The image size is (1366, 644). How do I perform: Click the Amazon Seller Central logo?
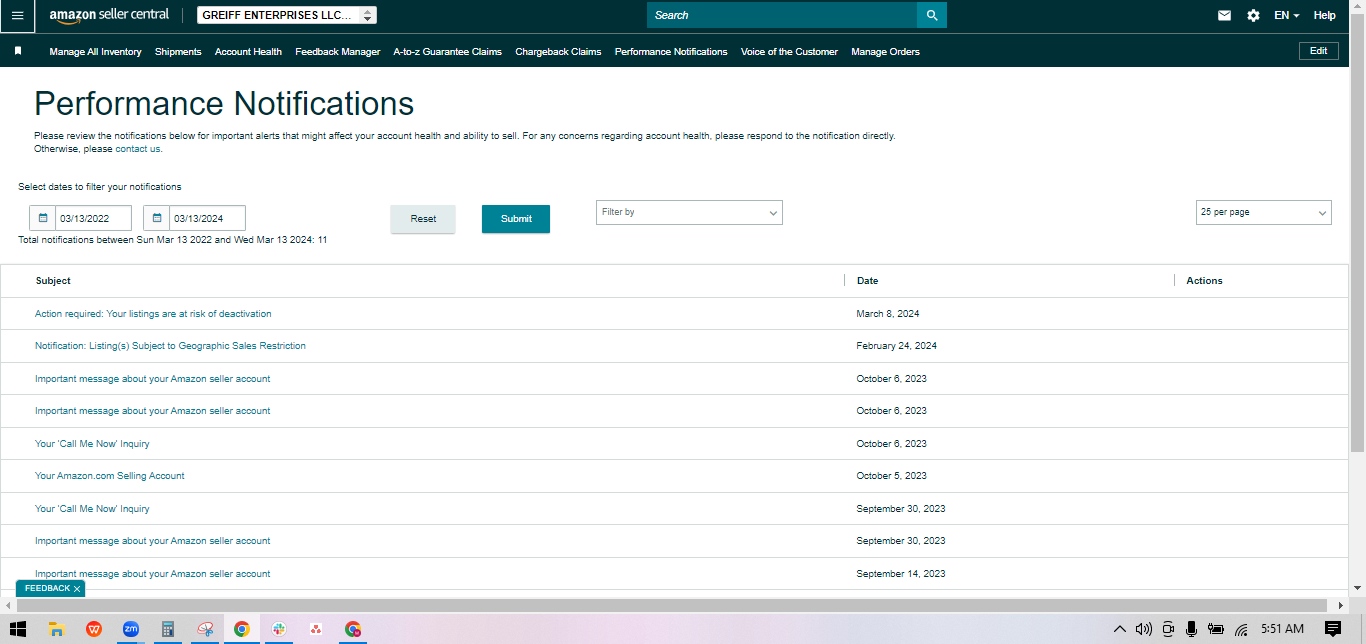(x=109, y=15)
